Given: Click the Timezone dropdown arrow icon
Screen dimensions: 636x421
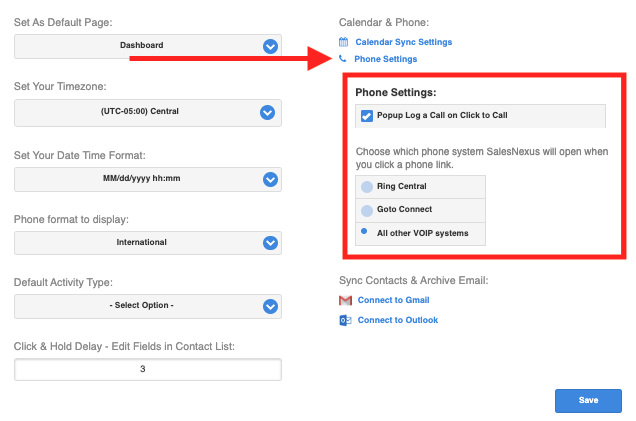Looking at the screenshot, I should tap(268, 112).
